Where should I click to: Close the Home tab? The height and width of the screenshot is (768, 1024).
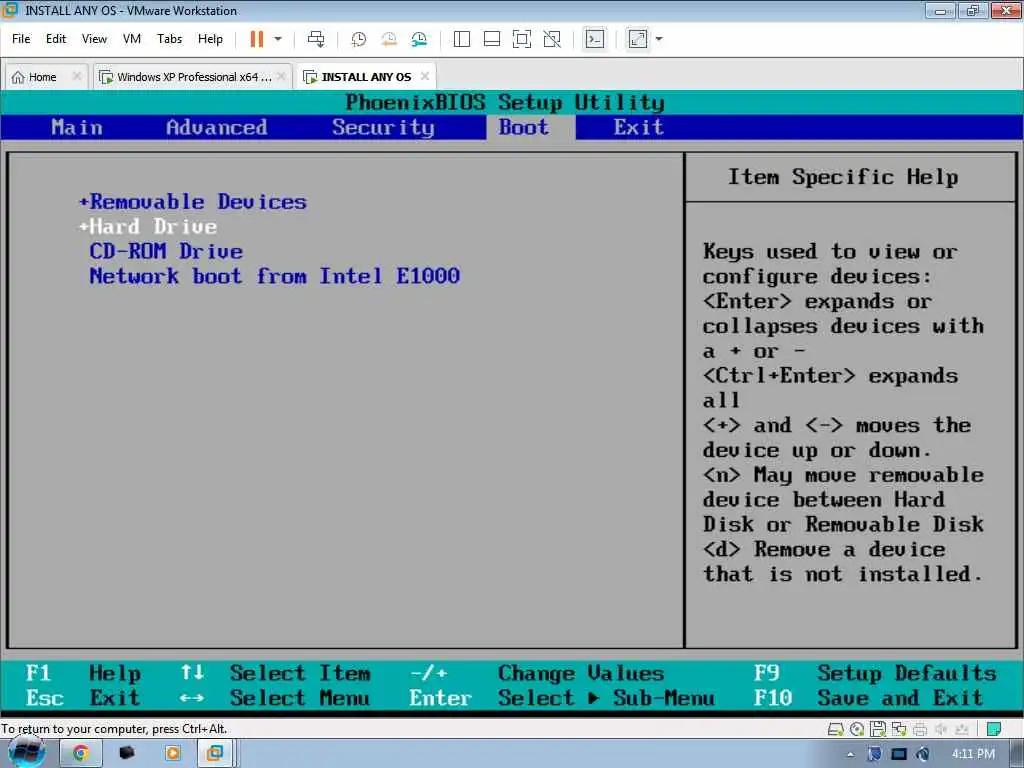77,76
